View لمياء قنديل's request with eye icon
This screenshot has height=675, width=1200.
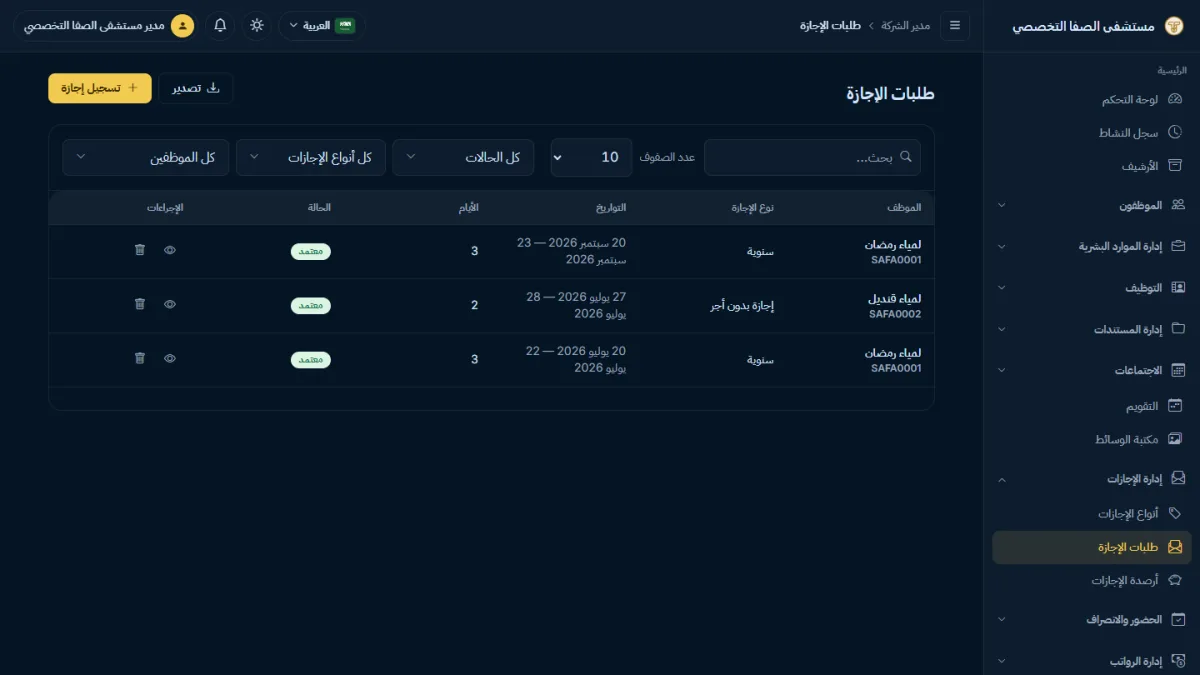point(170,304)
